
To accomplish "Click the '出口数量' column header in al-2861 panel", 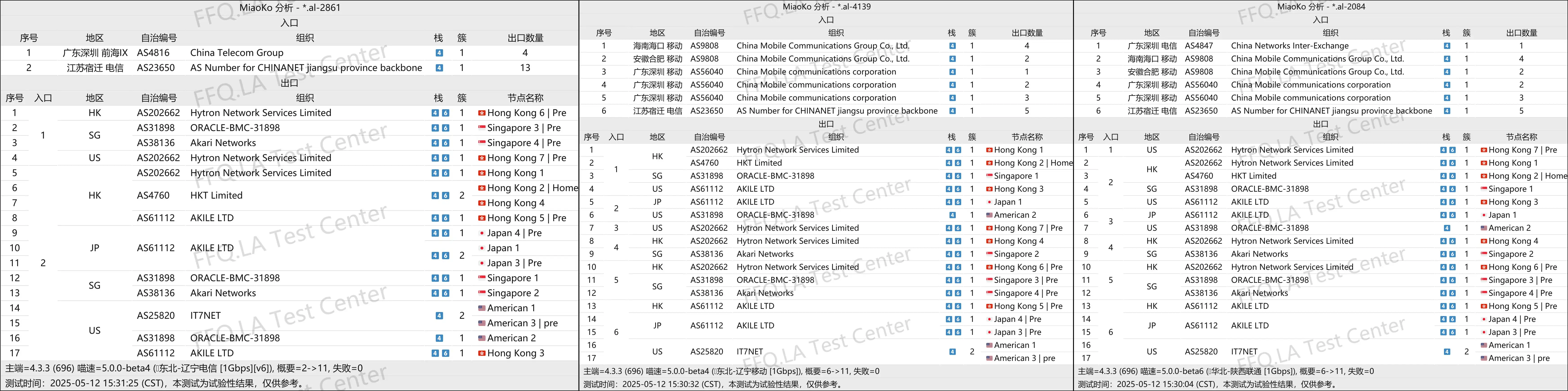I will [525, 38].
